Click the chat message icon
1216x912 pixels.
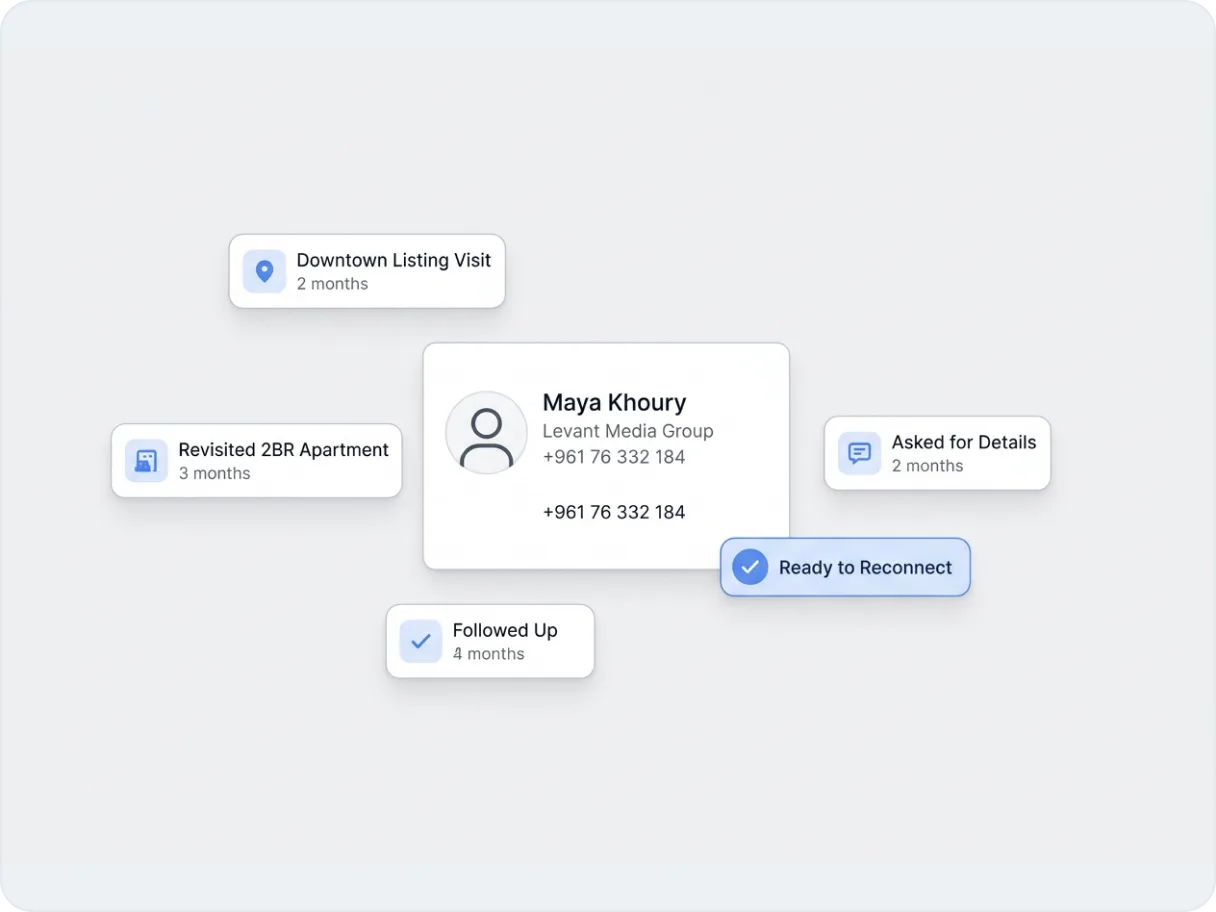[859, 453]
